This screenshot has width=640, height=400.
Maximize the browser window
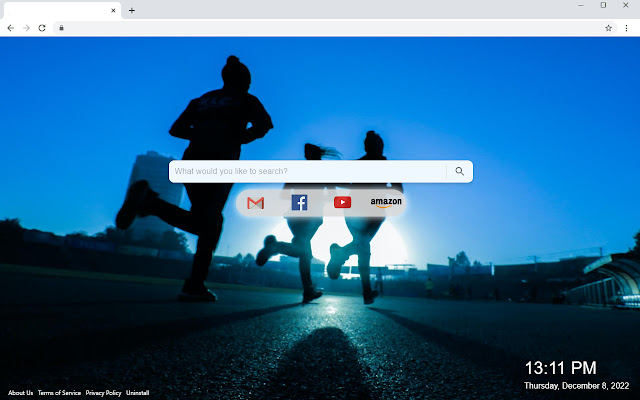pyautogui.click(x=603, y=5)
